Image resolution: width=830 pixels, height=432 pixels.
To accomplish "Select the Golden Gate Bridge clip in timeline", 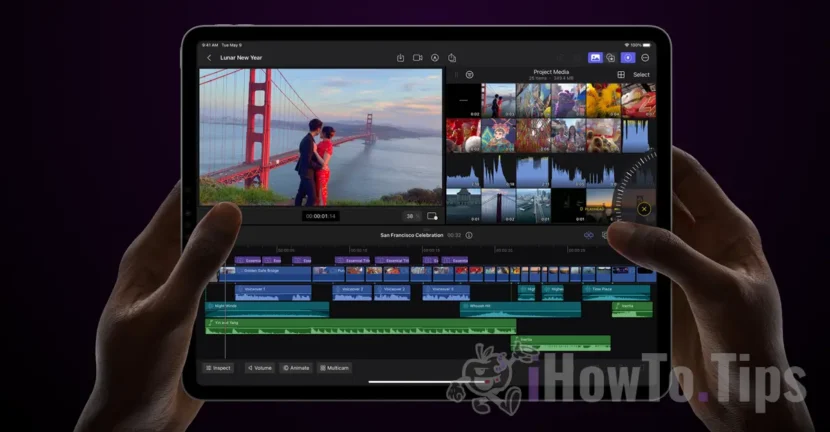I will [x=265, y=271].
